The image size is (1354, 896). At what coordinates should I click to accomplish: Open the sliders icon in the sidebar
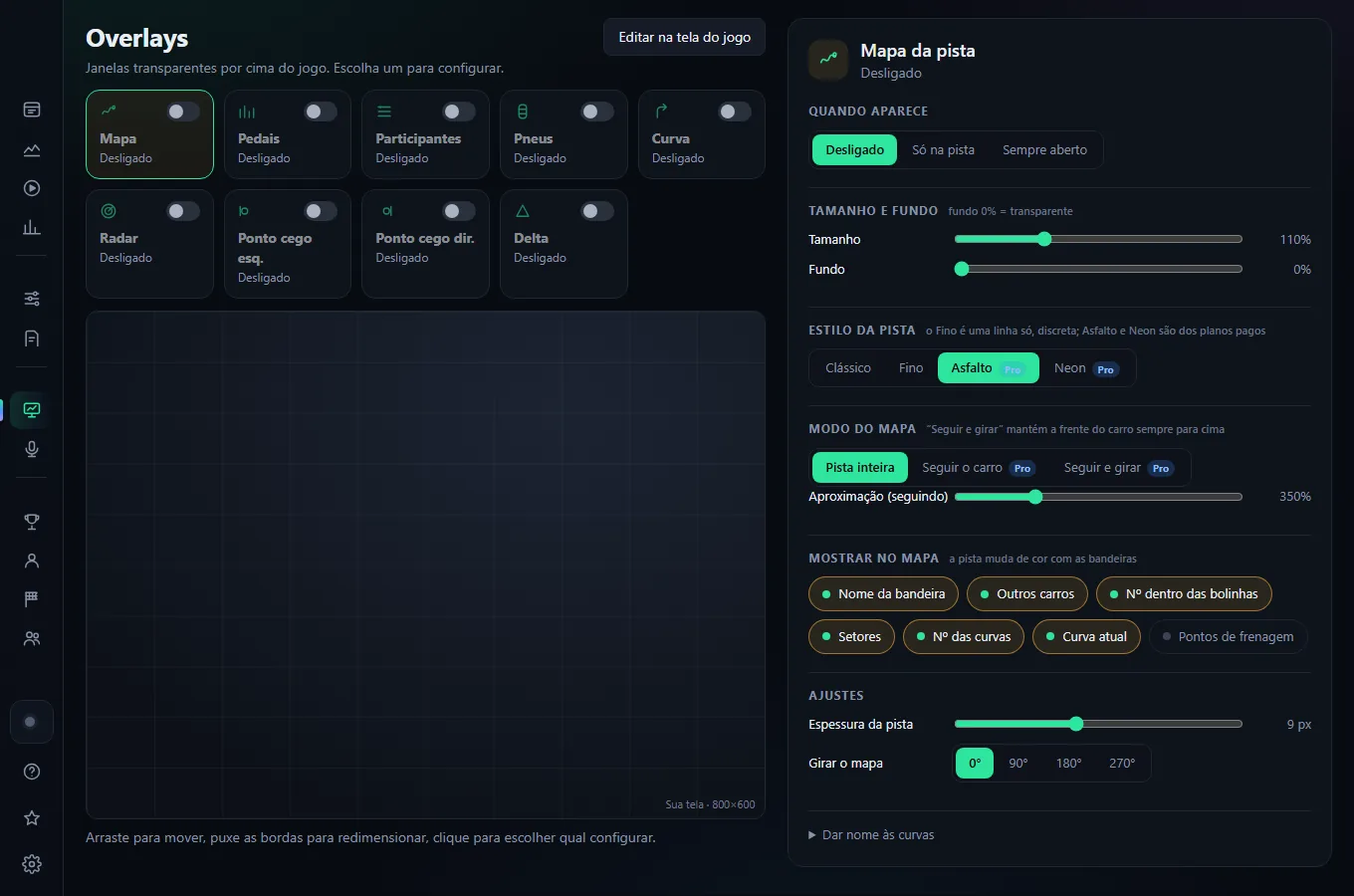[x=32, y=299]
